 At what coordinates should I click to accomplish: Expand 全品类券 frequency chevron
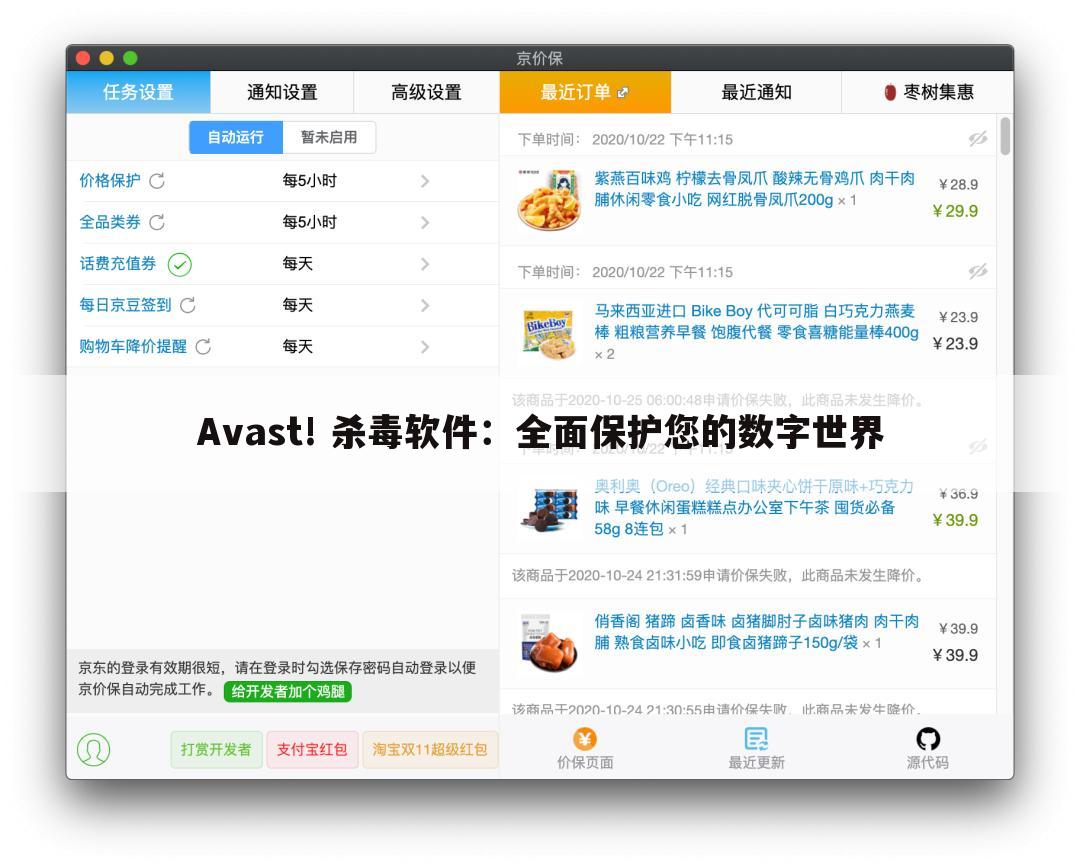tap(425, 222)
